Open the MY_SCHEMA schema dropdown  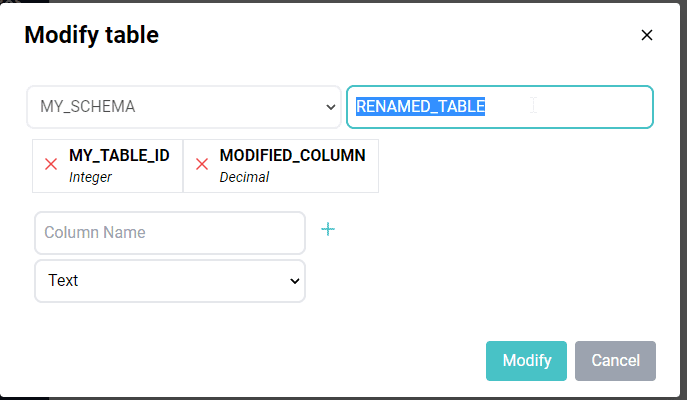pyautogui.click(x=184, y=107)
